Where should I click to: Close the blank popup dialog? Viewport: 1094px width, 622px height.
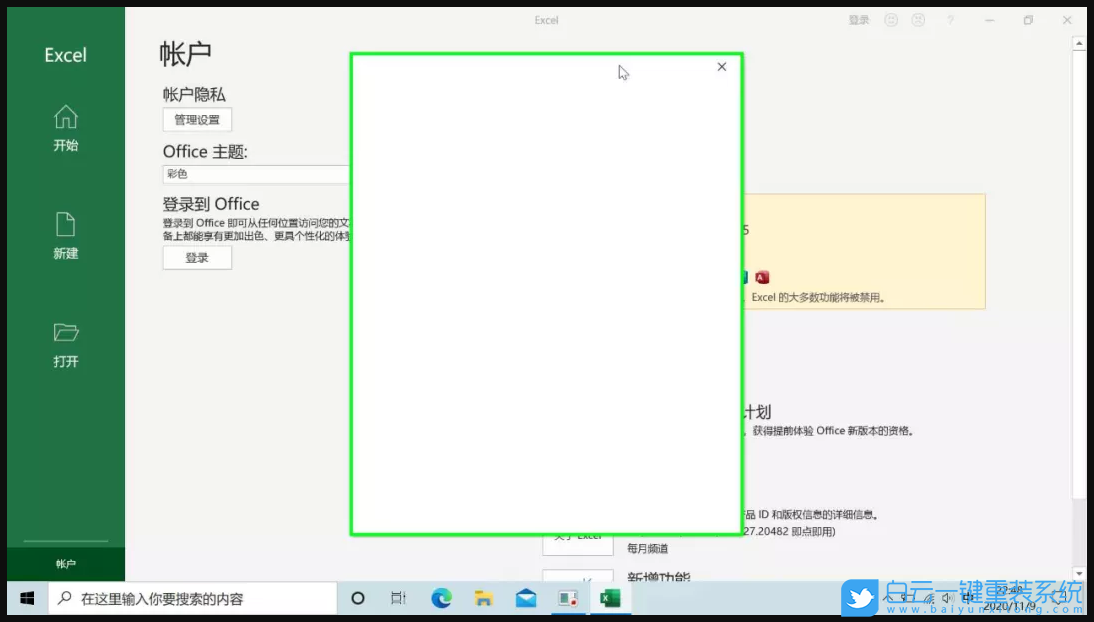point(721,67)
